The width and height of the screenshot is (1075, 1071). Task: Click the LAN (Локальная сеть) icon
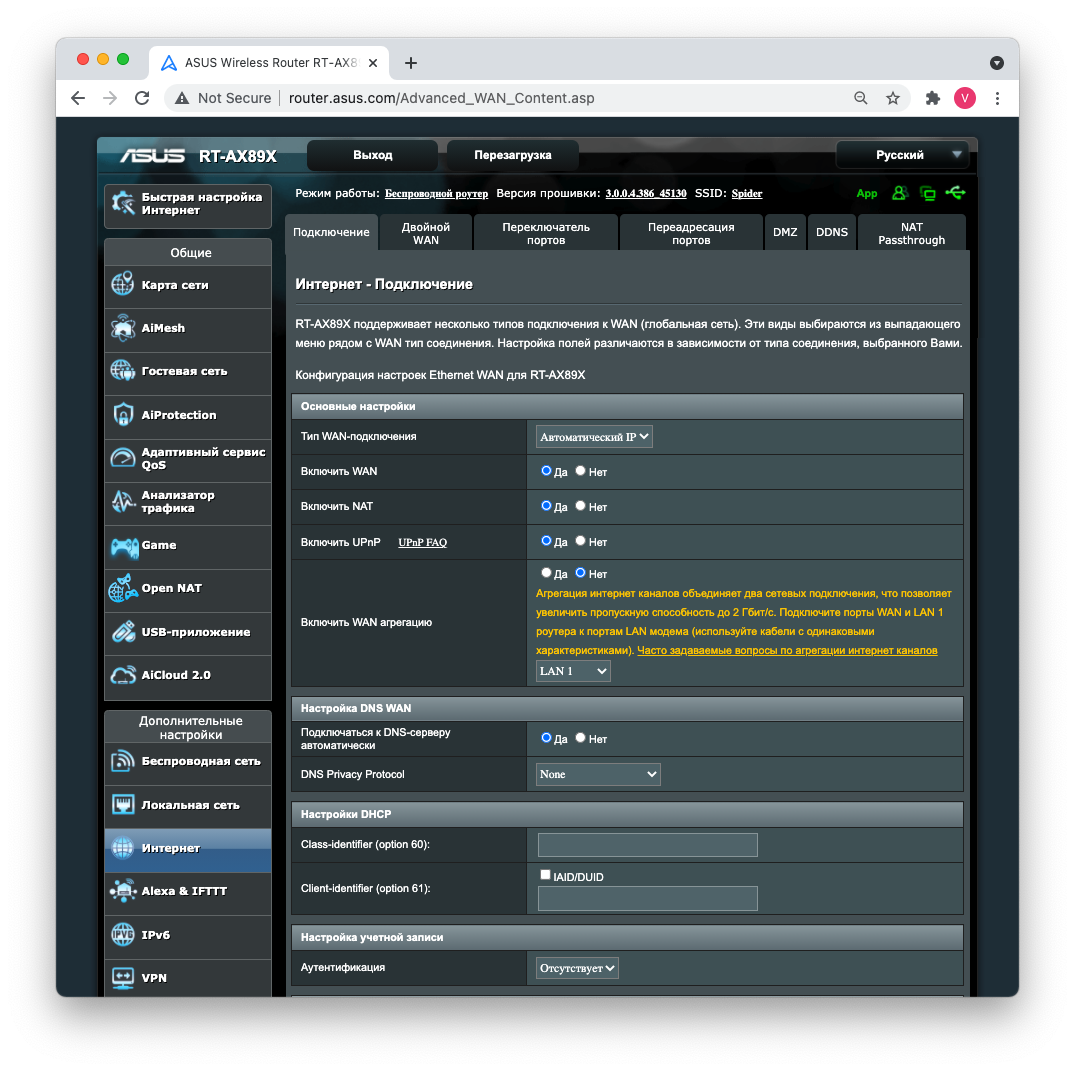point(123,804)
